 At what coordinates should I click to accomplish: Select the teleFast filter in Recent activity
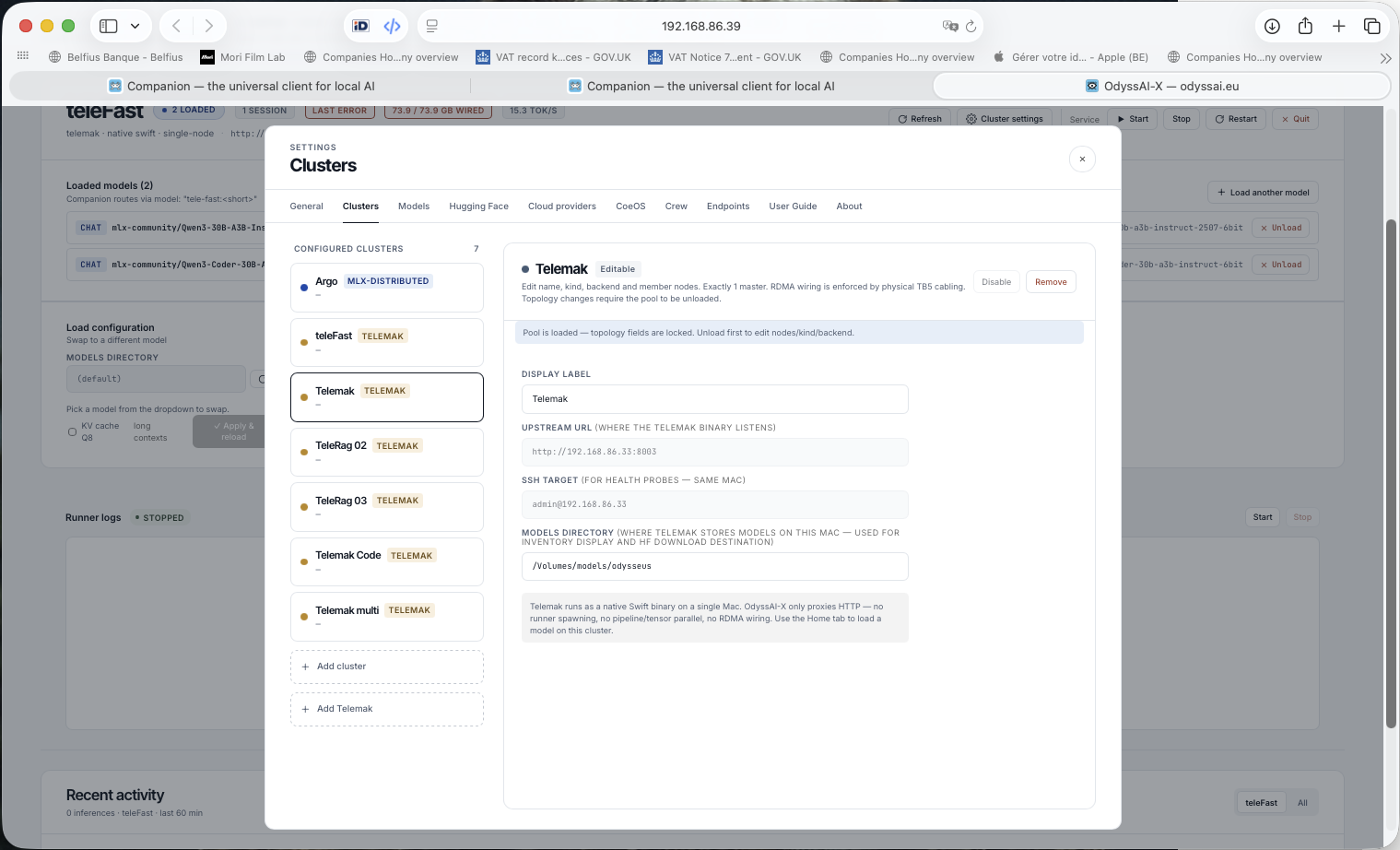point(1261,803)
